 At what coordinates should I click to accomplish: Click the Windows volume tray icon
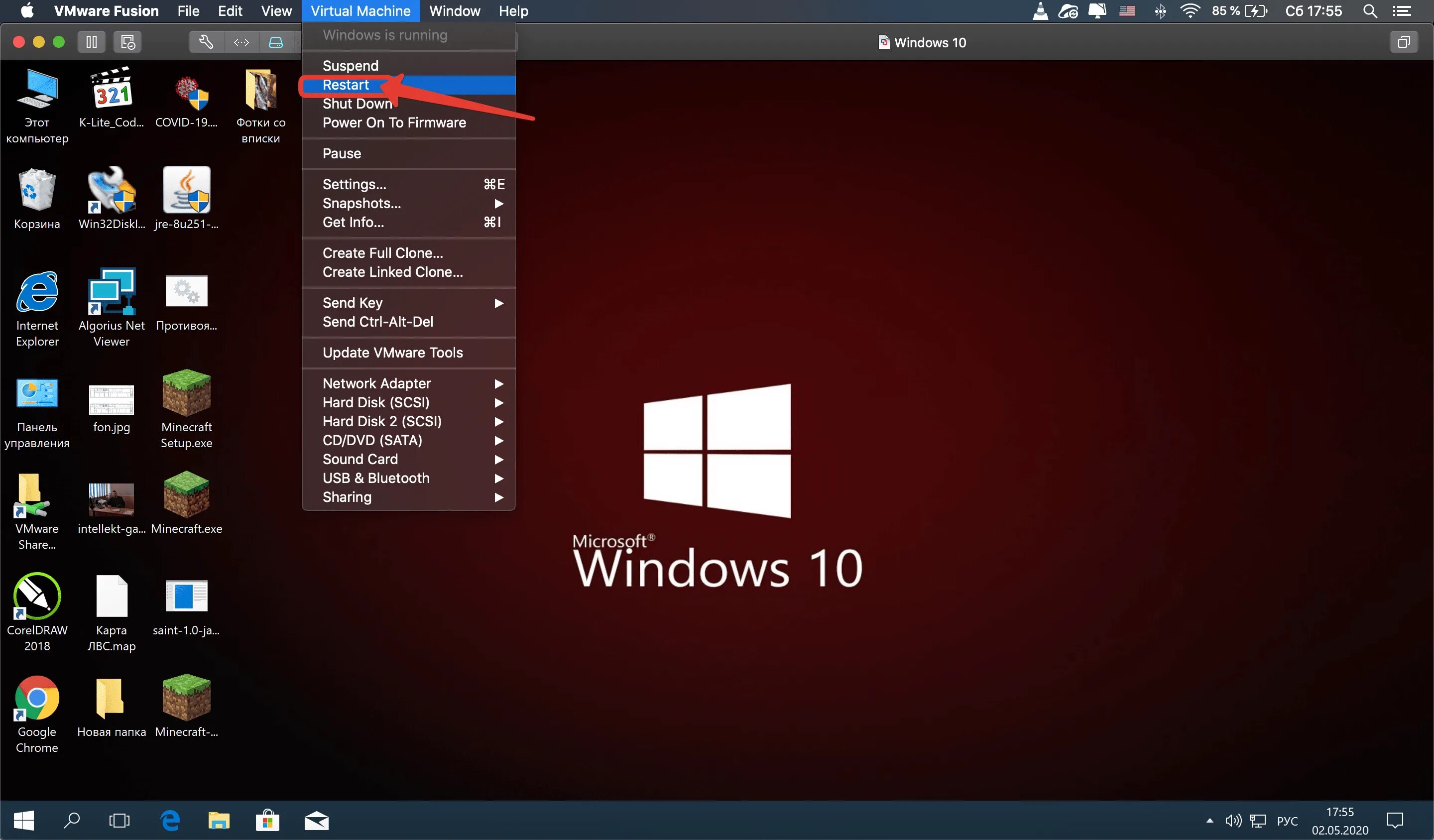[x=1232, y=820]
